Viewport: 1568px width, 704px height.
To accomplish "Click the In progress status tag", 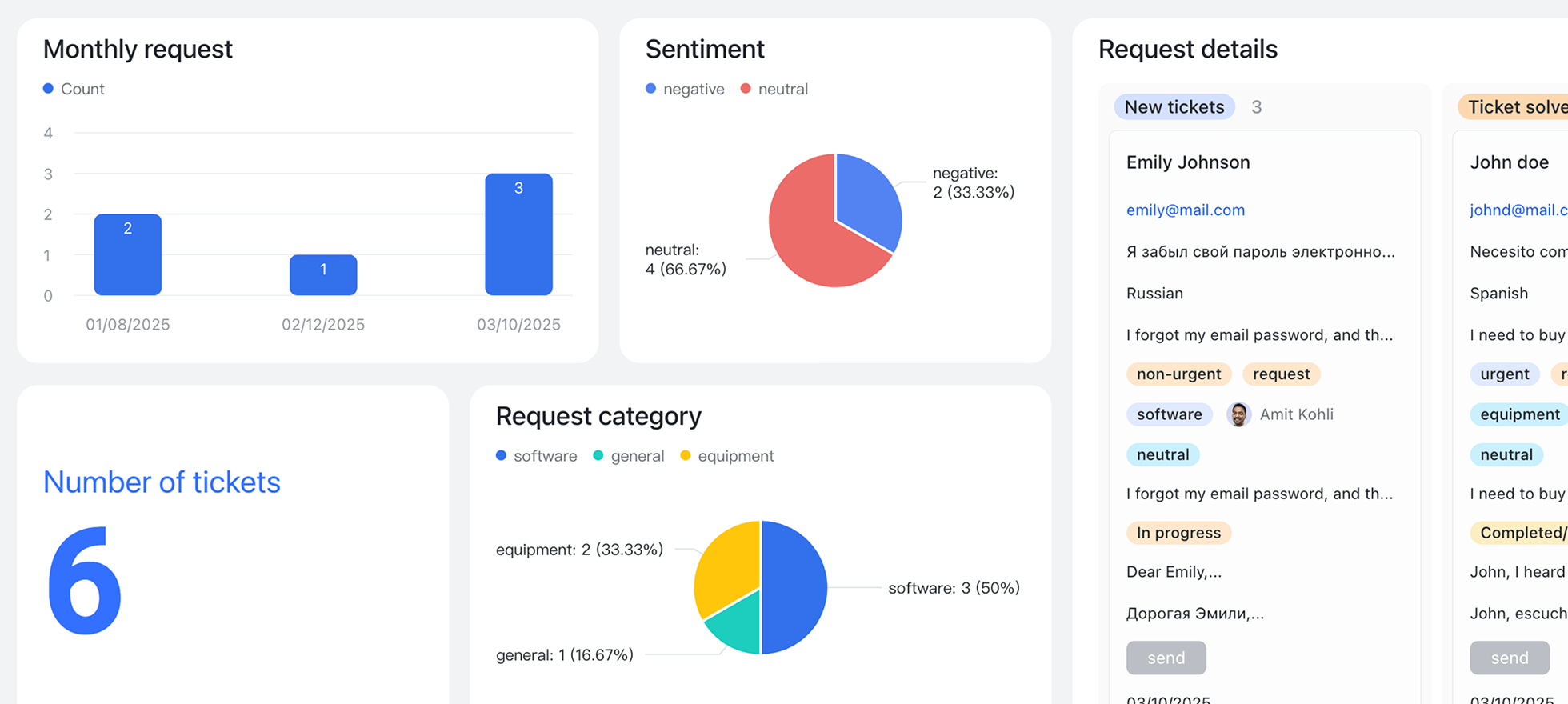I will pyautogui.click(x=1178, y=533).
